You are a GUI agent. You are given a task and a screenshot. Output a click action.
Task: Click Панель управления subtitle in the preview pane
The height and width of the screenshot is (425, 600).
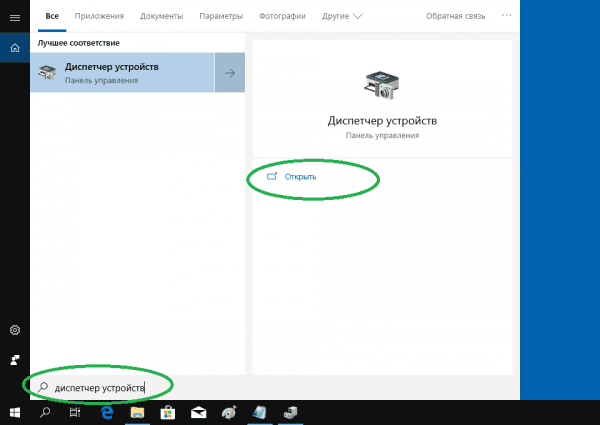coord(382,135)
